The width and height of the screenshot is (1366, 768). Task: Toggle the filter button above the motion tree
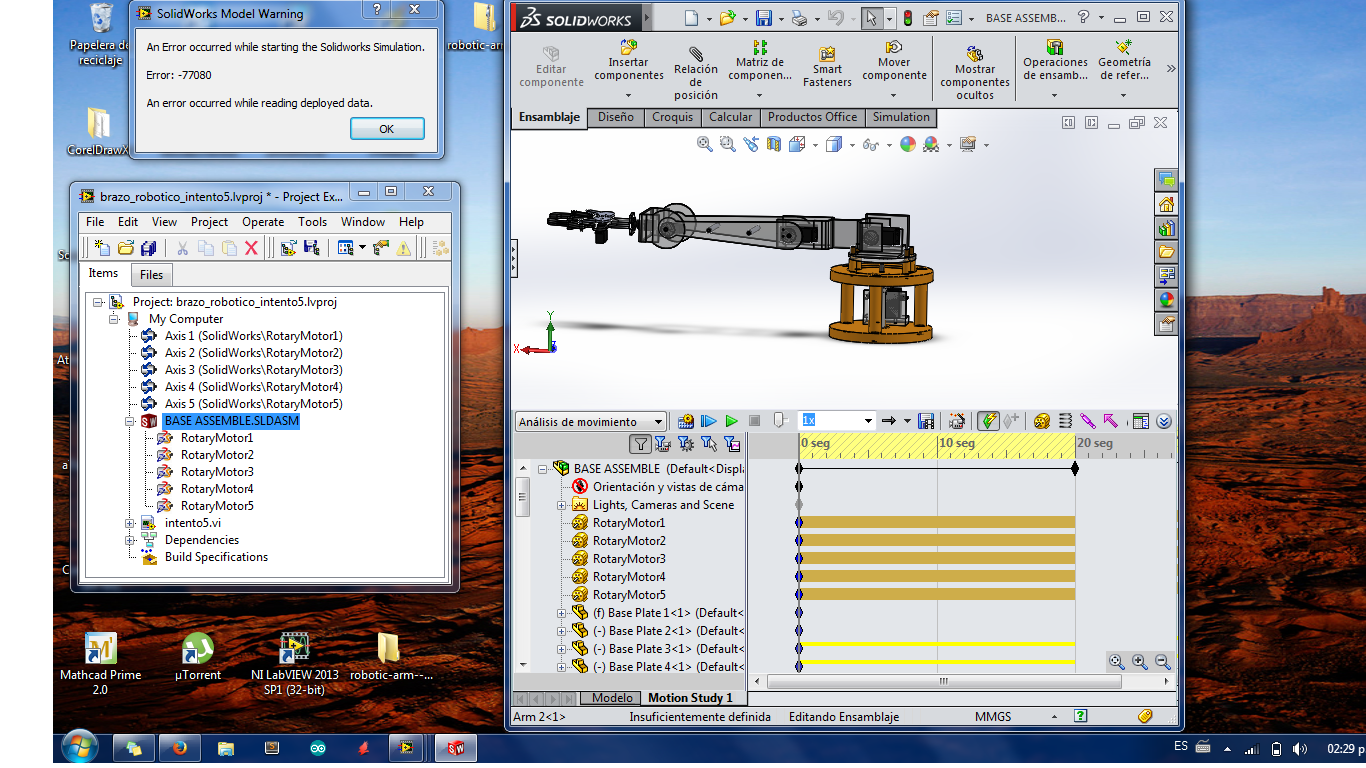640,444
